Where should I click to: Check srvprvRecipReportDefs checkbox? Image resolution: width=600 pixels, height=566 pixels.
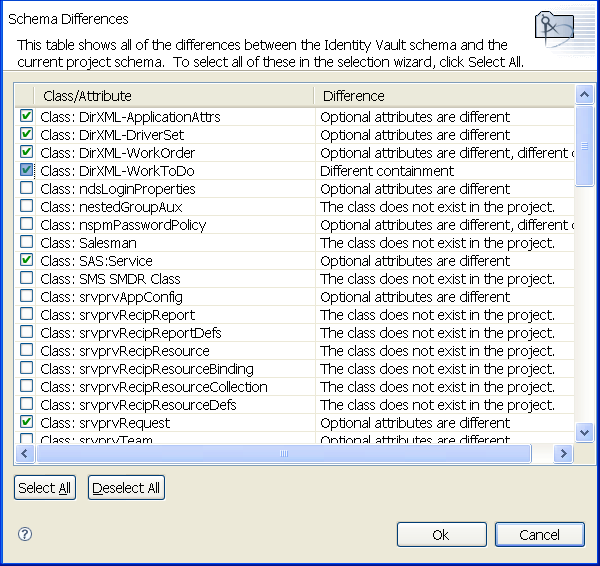[x=26, y=331]
